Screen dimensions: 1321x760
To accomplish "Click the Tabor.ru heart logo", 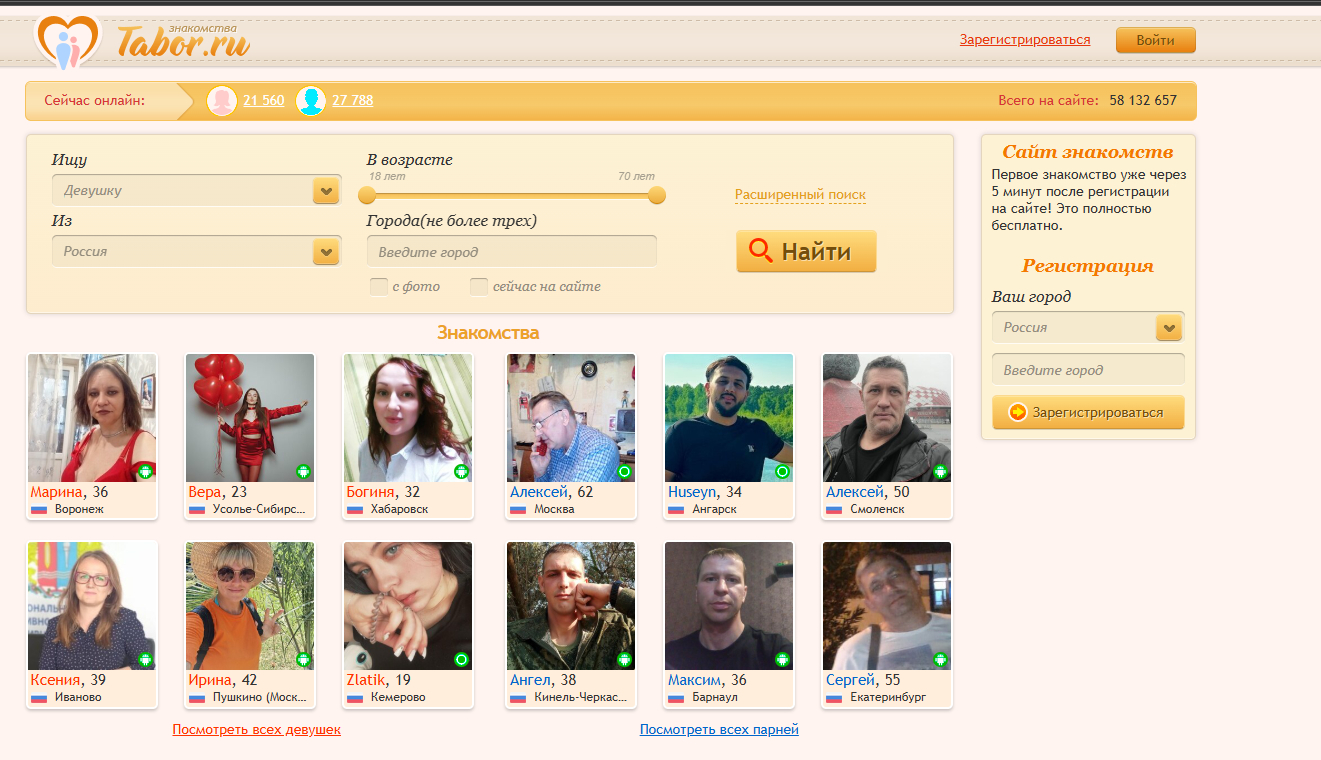I will click(68, 41).
